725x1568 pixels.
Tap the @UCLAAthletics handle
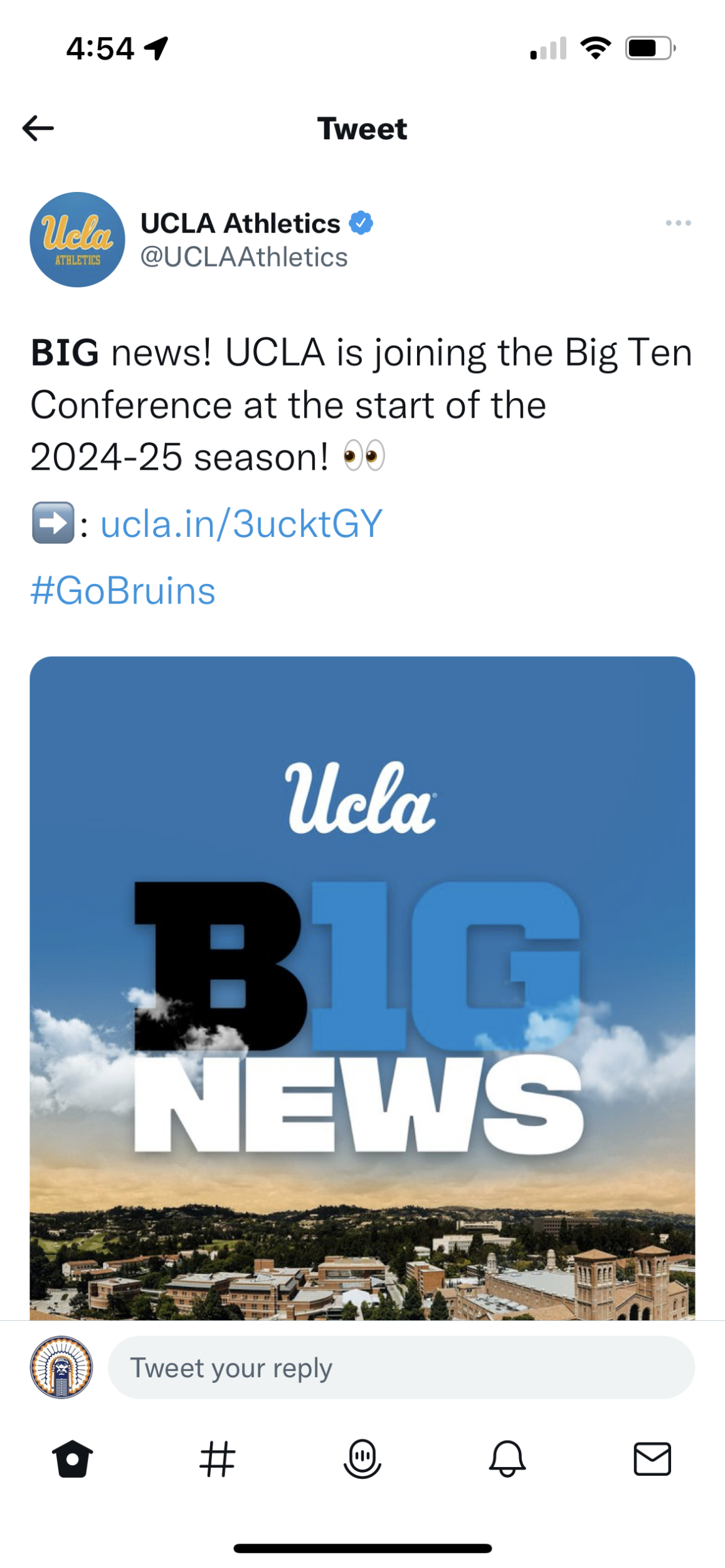tap(244, 257)
